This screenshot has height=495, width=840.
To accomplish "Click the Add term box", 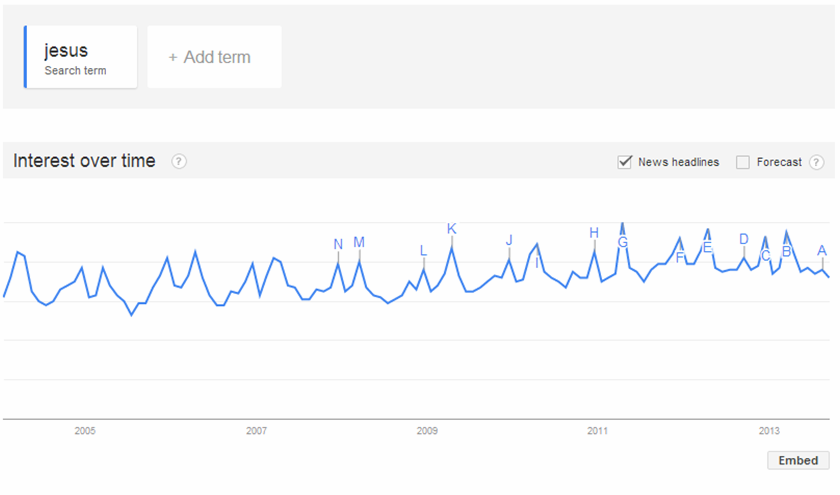I will 214,57.
